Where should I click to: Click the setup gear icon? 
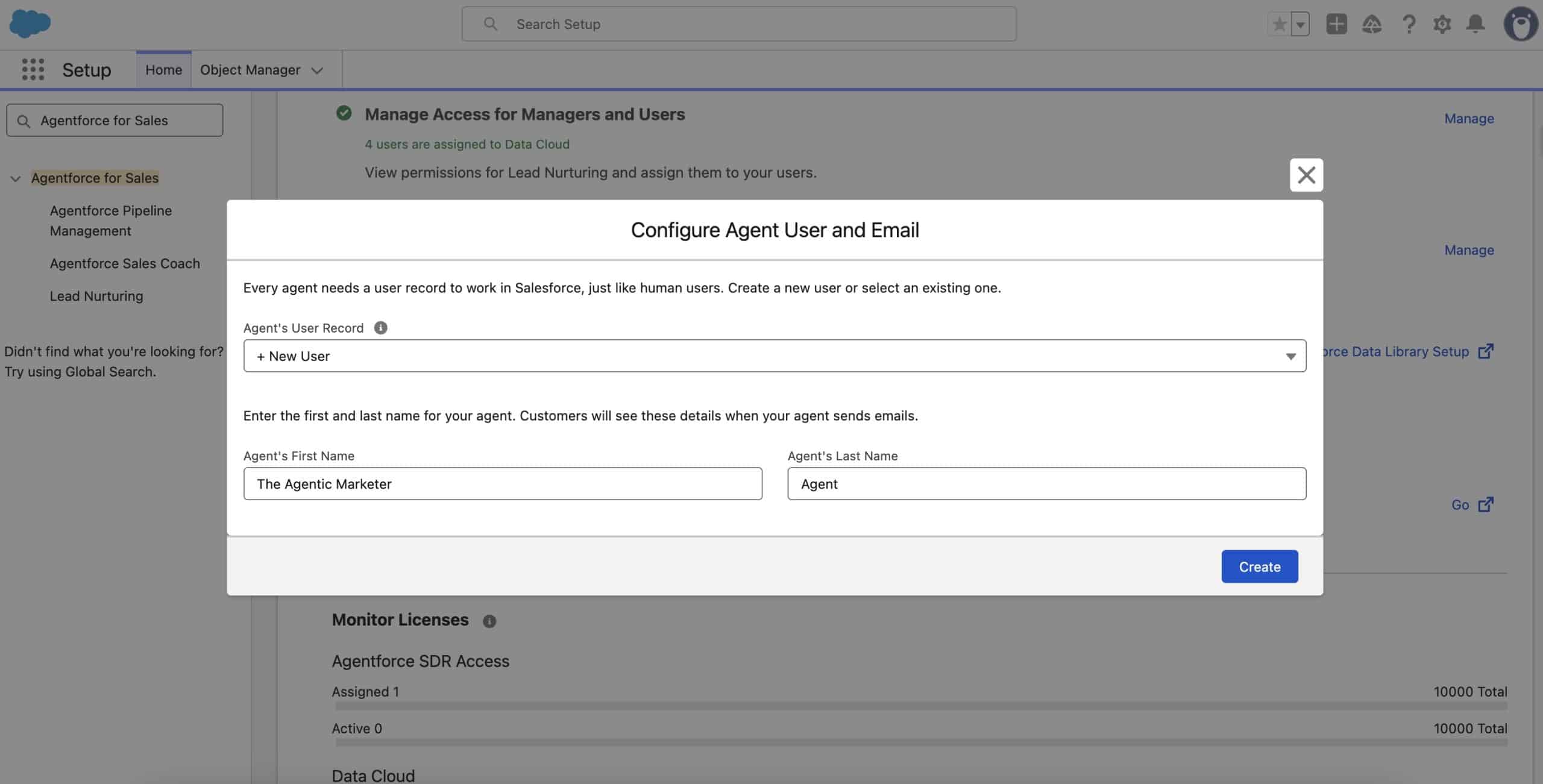point(1442,24)
